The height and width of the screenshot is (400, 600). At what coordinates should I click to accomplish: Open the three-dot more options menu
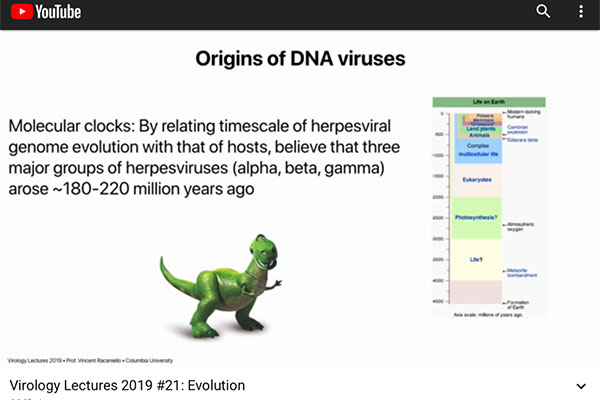tap(581, 11)
